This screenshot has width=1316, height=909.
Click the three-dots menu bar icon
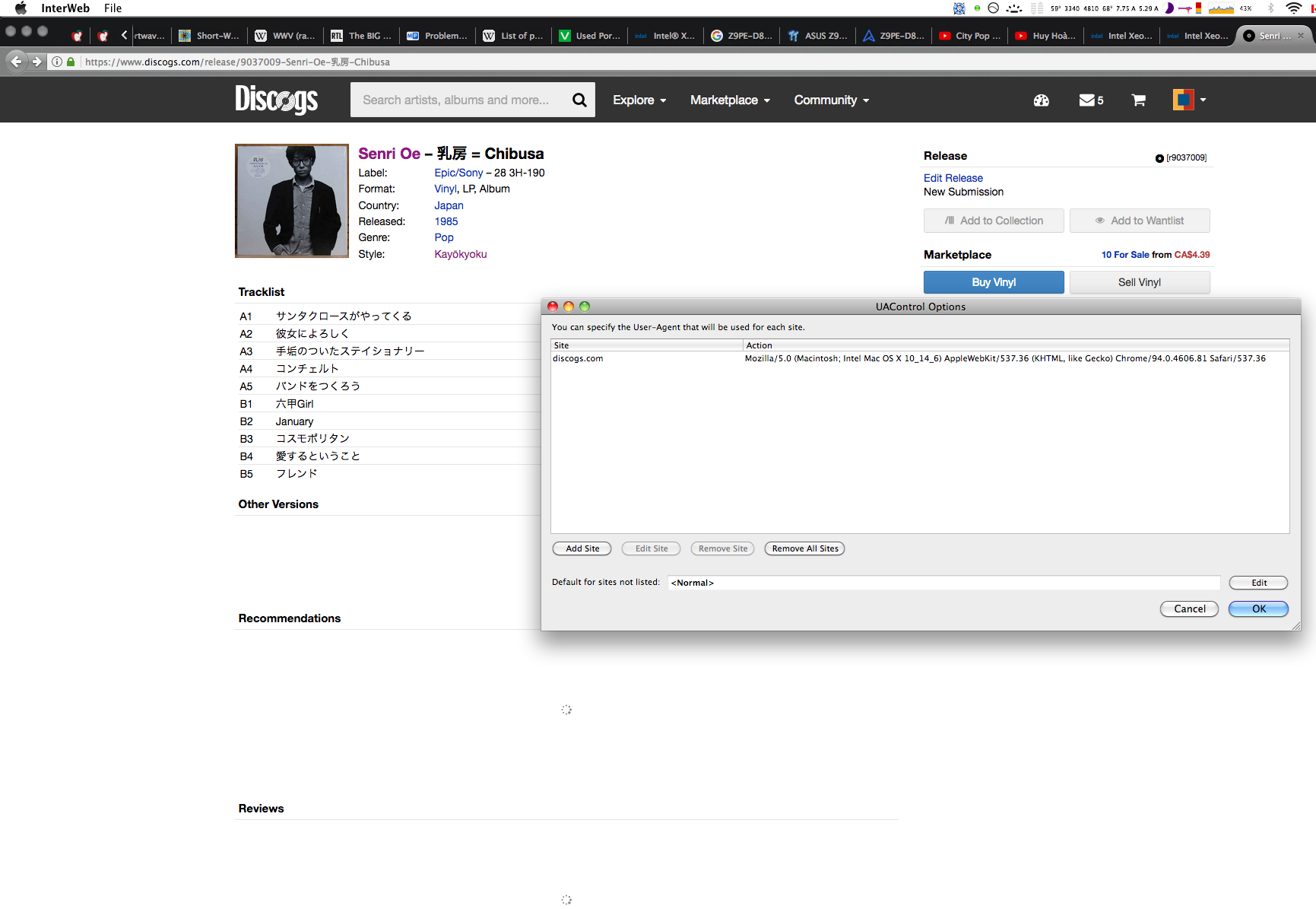pyautogui.click(x=1014, y=8)
